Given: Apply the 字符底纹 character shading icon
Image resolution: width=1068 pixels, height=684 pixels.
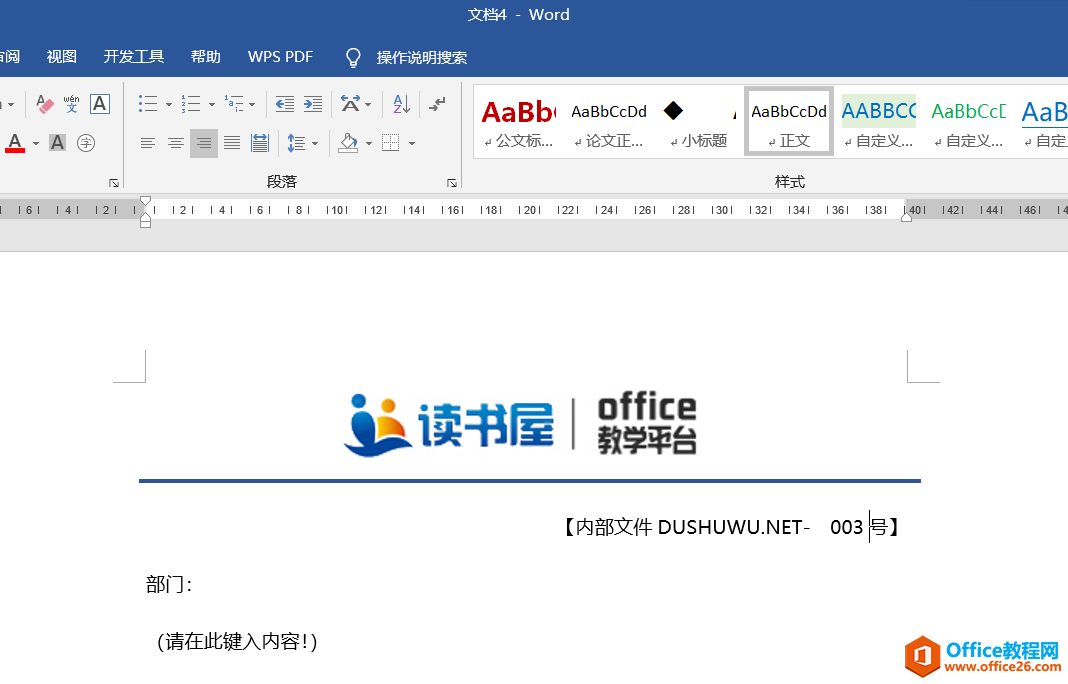Looking at the screenshot, I should (56, 142).
